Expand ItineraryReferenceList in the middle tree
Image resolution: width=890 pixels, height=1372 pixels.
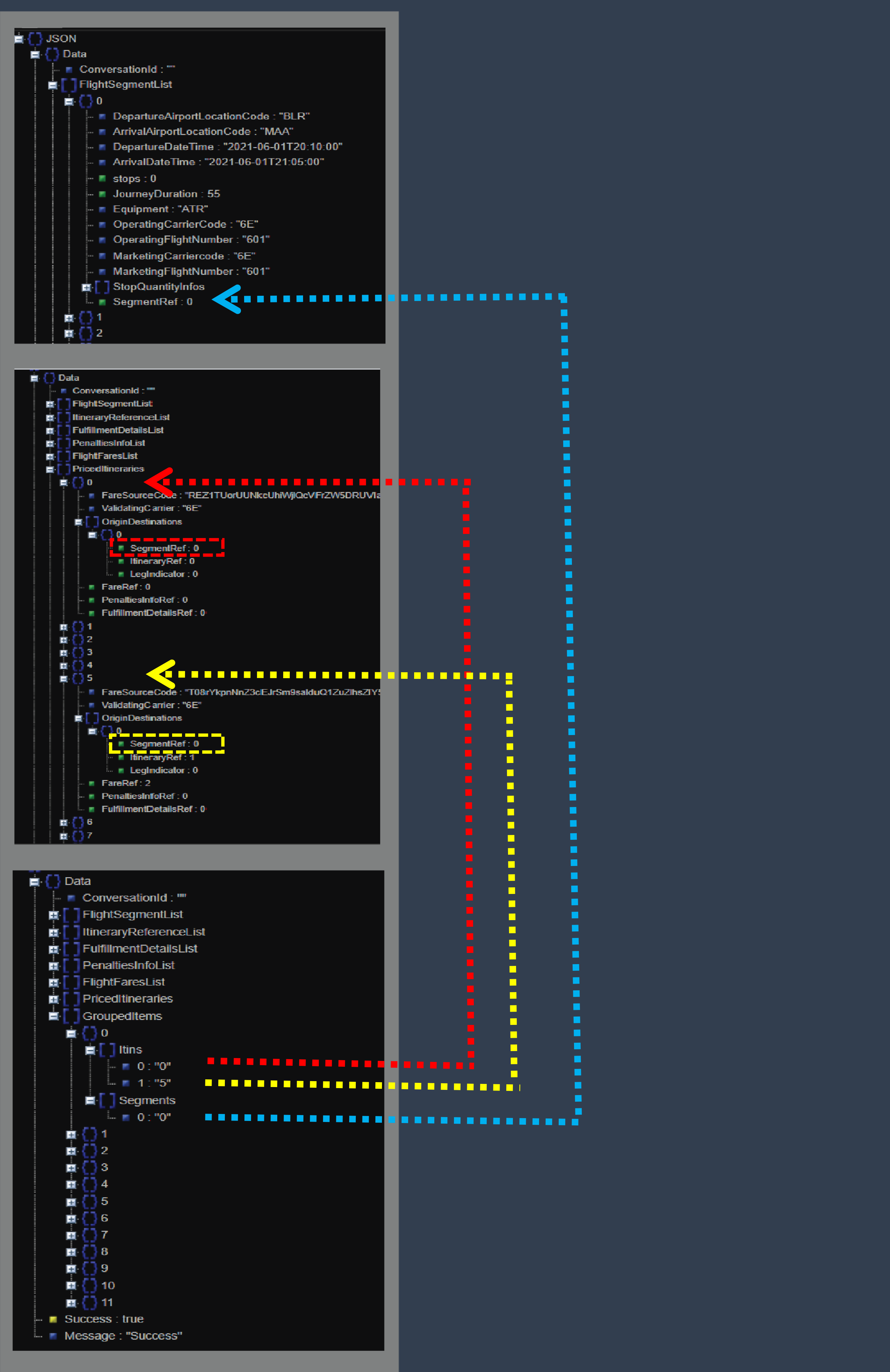tap(50, 417)
